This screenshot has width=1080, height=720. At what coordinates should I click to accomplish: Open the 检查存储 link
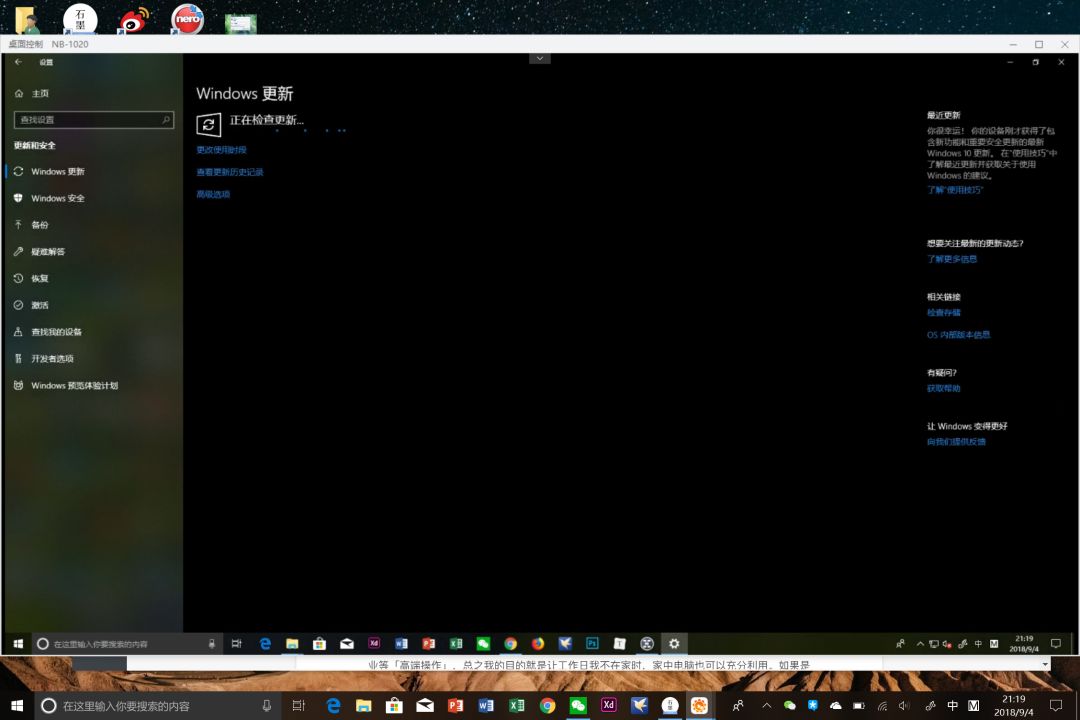click(943, 313)
